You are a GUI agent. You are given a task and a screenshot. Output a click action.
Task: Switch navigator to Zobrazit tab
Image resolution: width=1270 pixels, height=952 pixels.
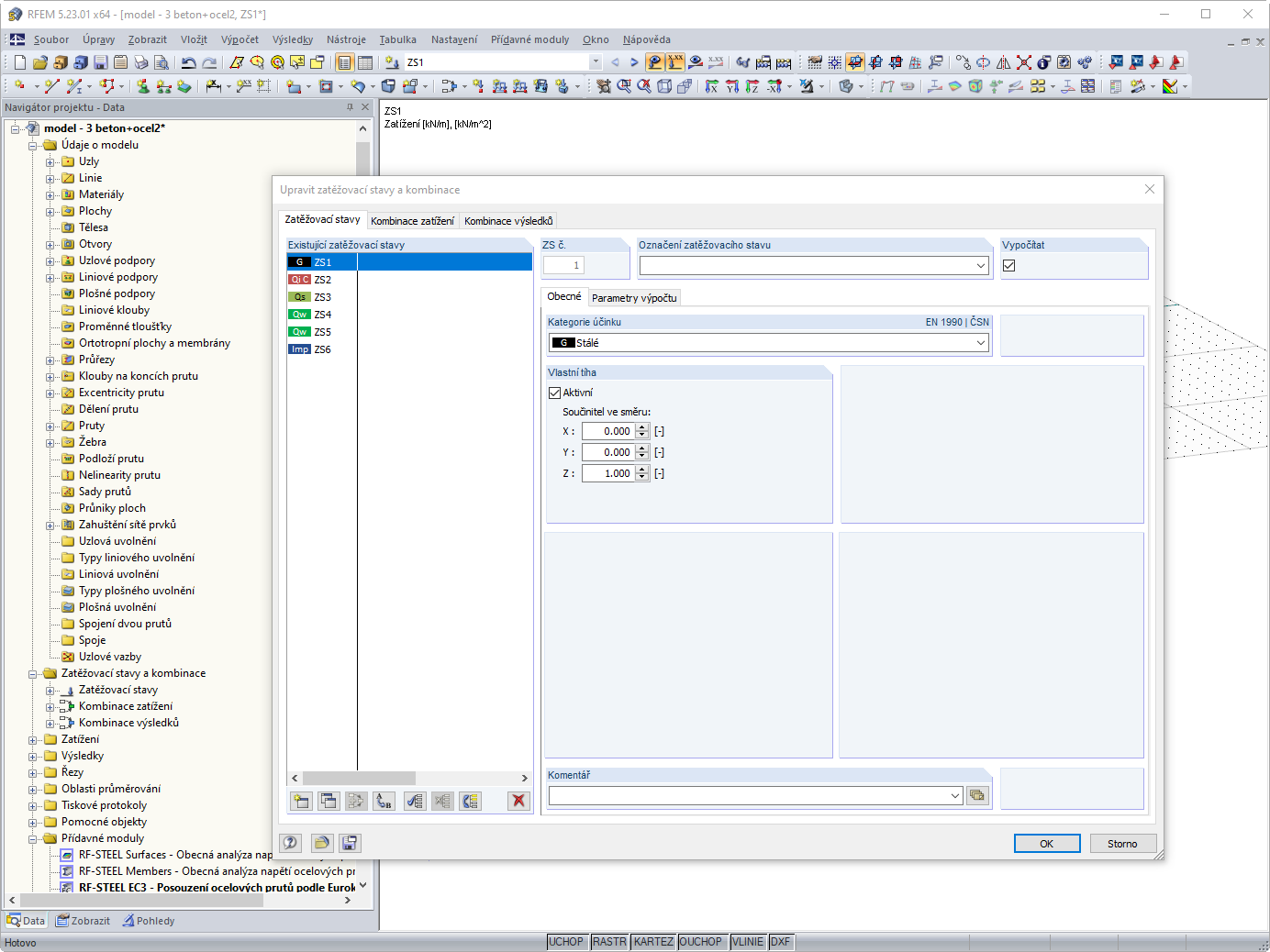pos(83,921)
